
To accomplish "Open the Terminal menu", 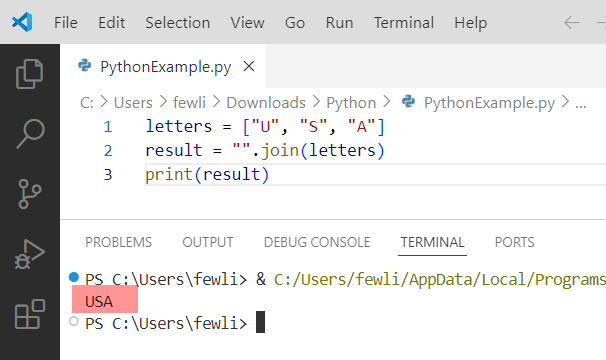I will point(404,22).
